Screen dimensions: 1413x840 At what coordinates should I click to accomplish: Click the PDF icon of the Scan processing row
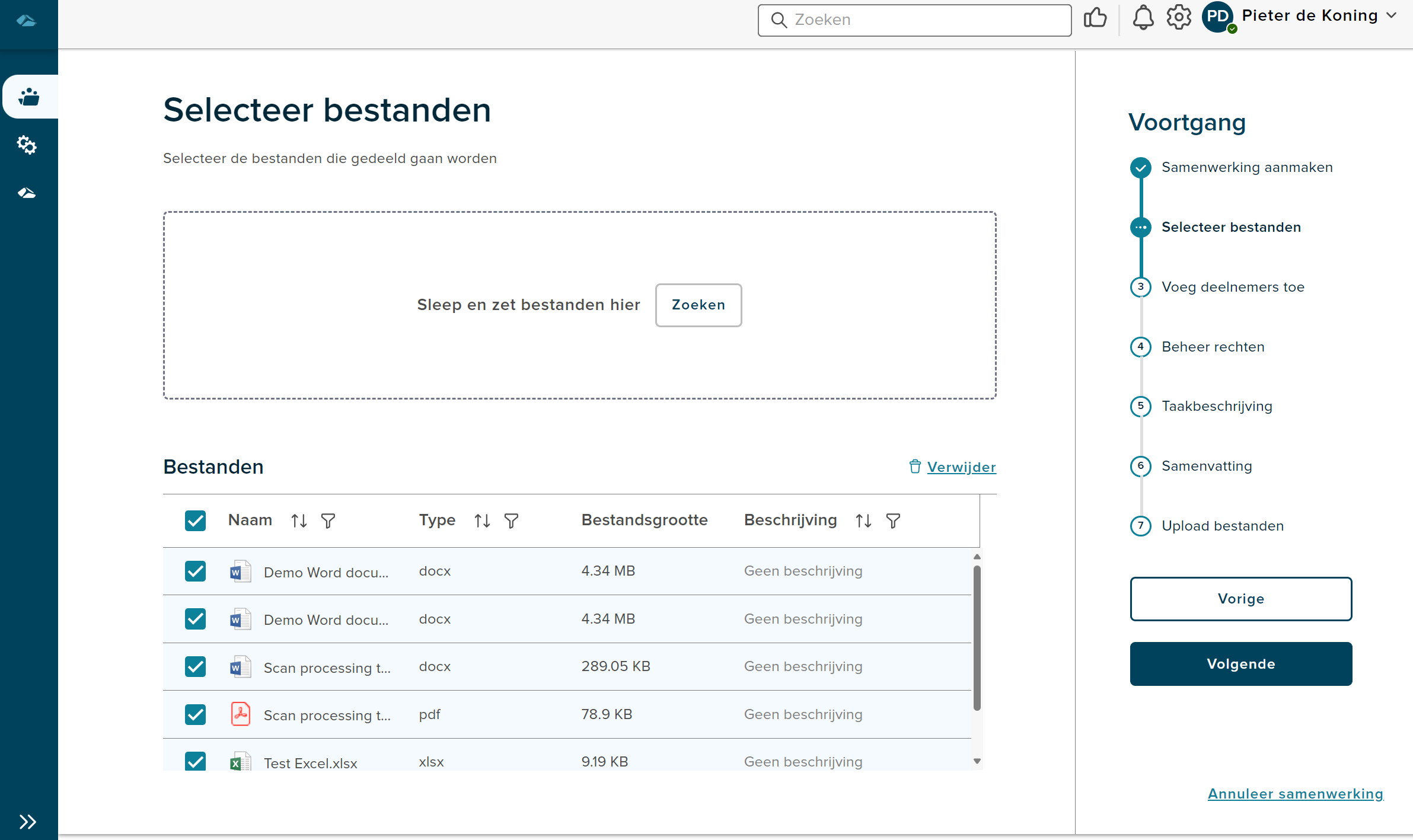[x=240, y=714]
